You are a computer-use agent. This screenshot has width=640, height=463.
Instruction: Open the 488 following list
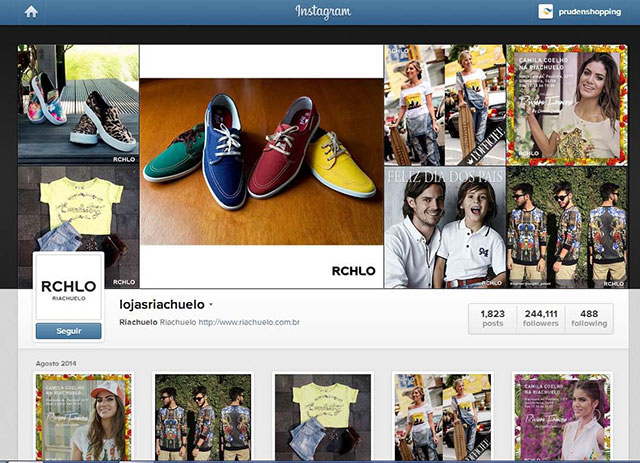coord(589,318)
